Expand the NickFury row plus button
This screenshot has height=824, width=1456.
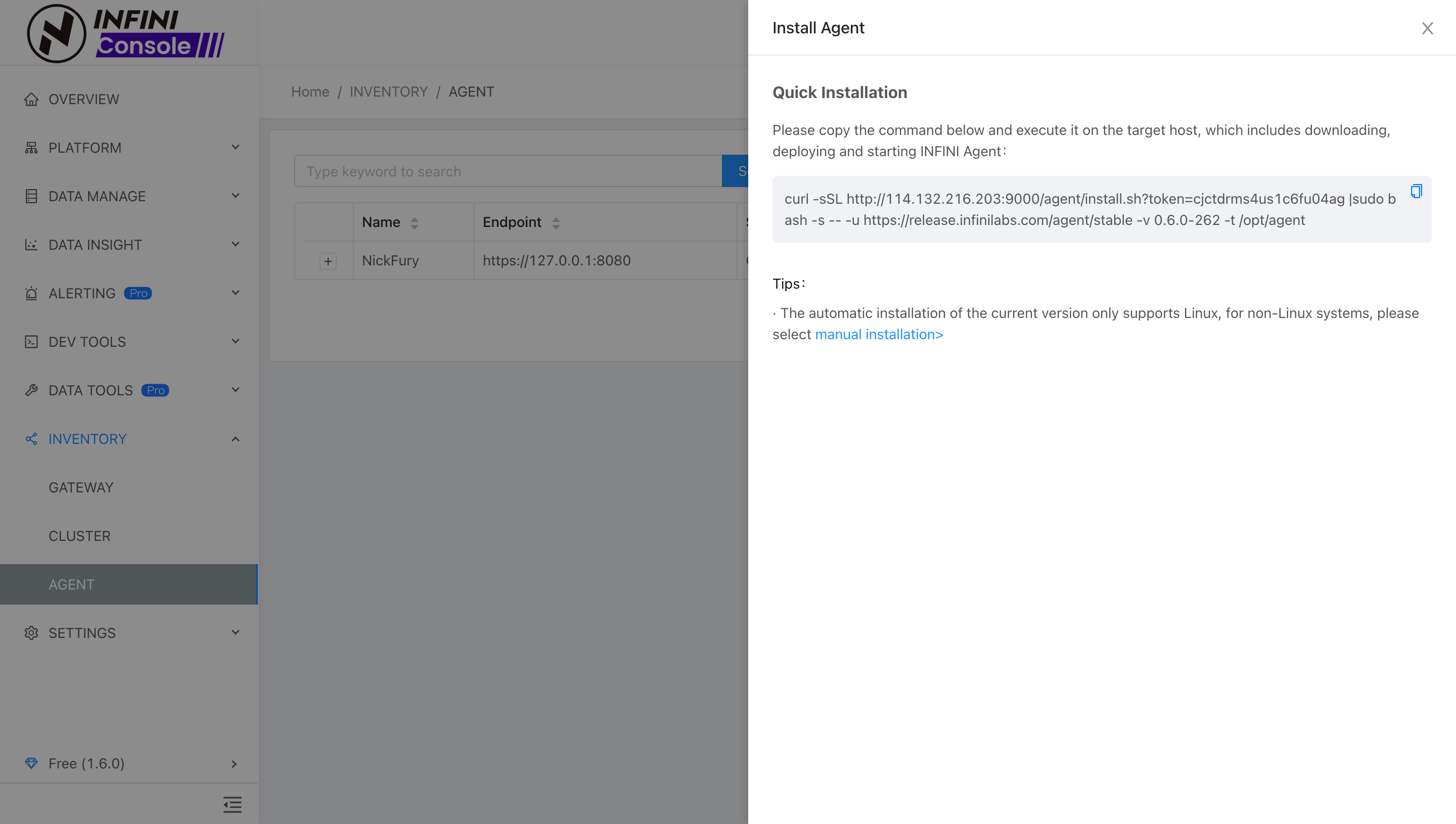pos(328,261)
